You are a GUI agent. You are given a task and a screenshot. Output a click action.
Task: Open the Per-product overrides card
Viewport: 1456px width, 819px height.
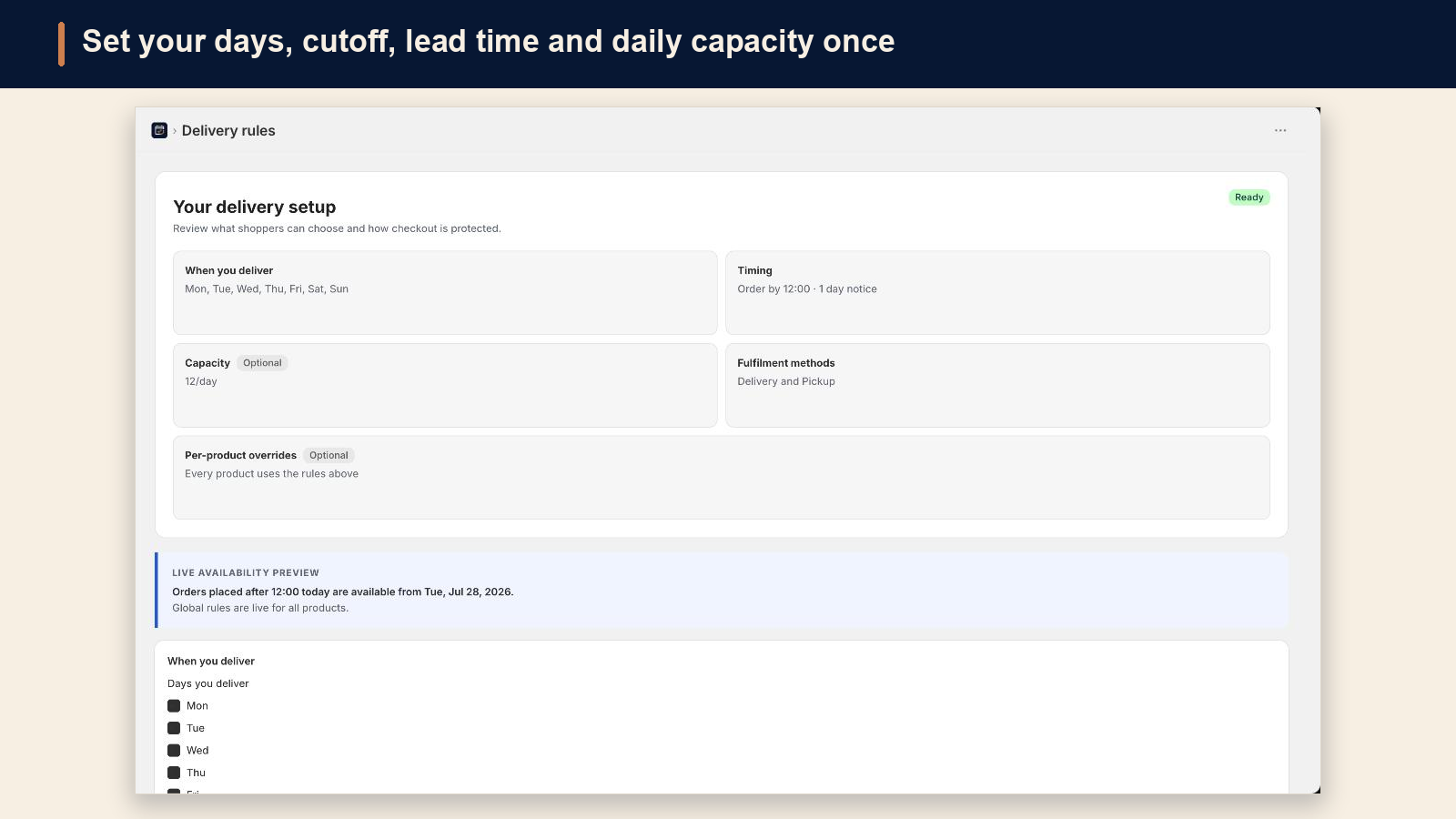click(x=722, y=478)
